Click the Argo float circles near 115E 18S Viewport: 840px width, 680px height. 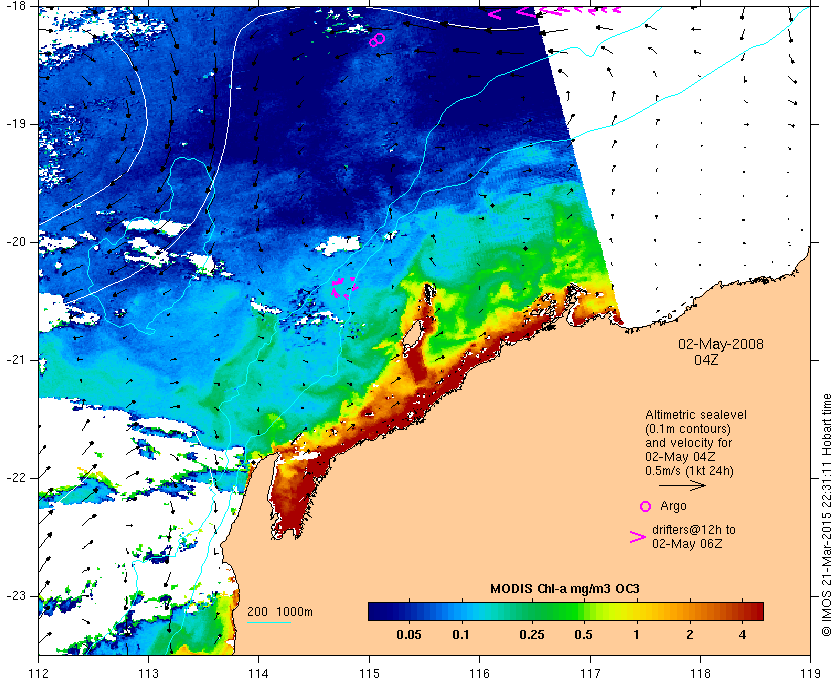point(377,40)
